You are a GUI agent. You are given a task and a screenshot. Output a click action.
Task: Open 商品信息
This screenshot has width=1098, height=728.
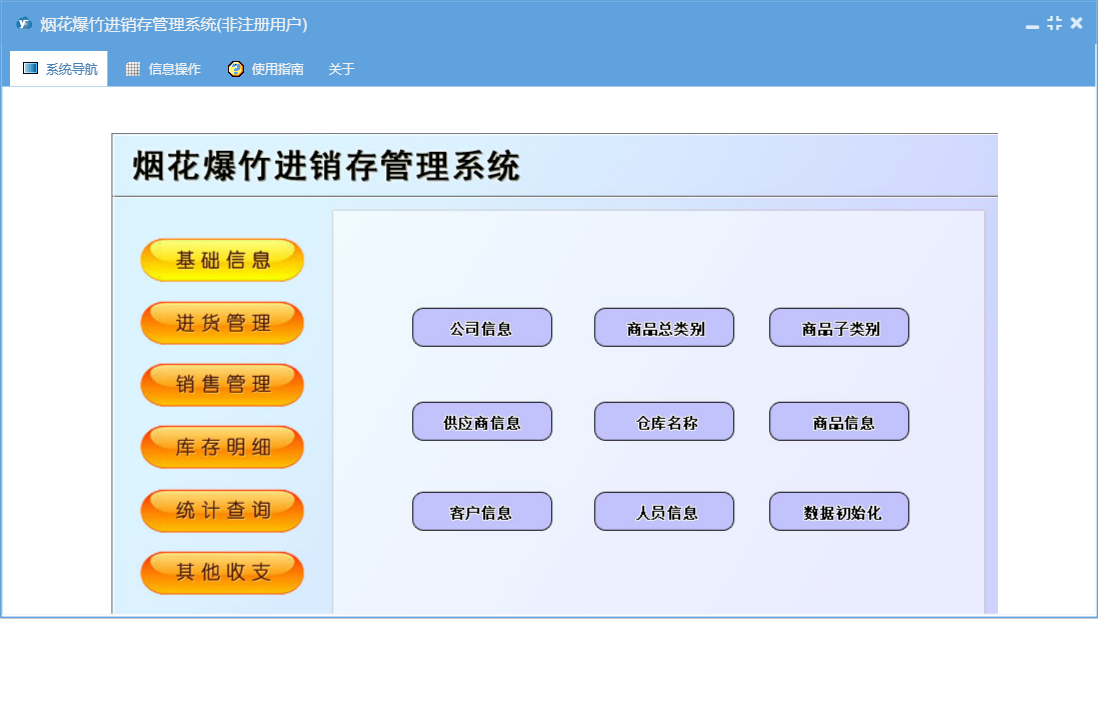pos(839,421)
